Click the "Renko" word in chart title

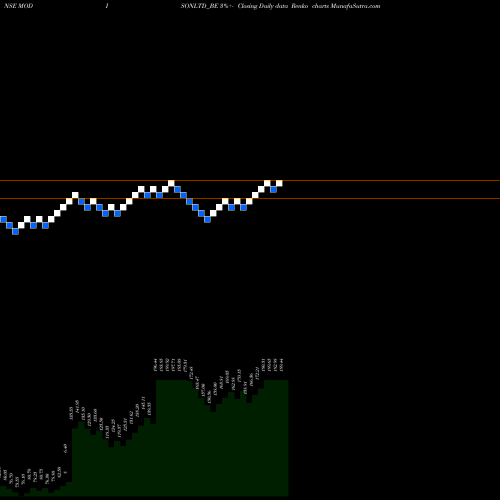point(300,6)
